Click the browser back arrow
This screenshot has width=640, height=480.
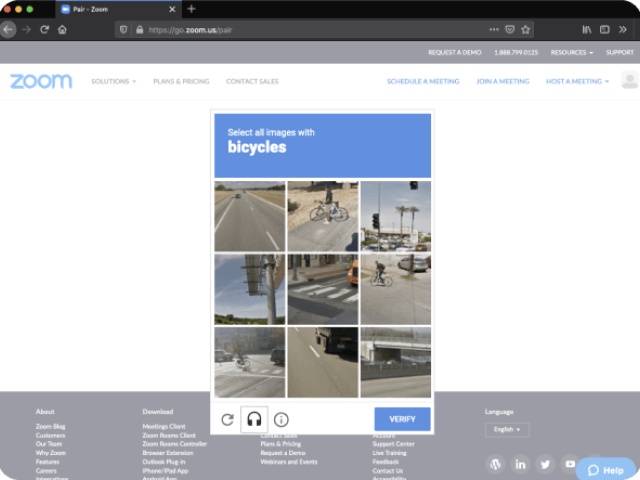(x=9, y=29)
